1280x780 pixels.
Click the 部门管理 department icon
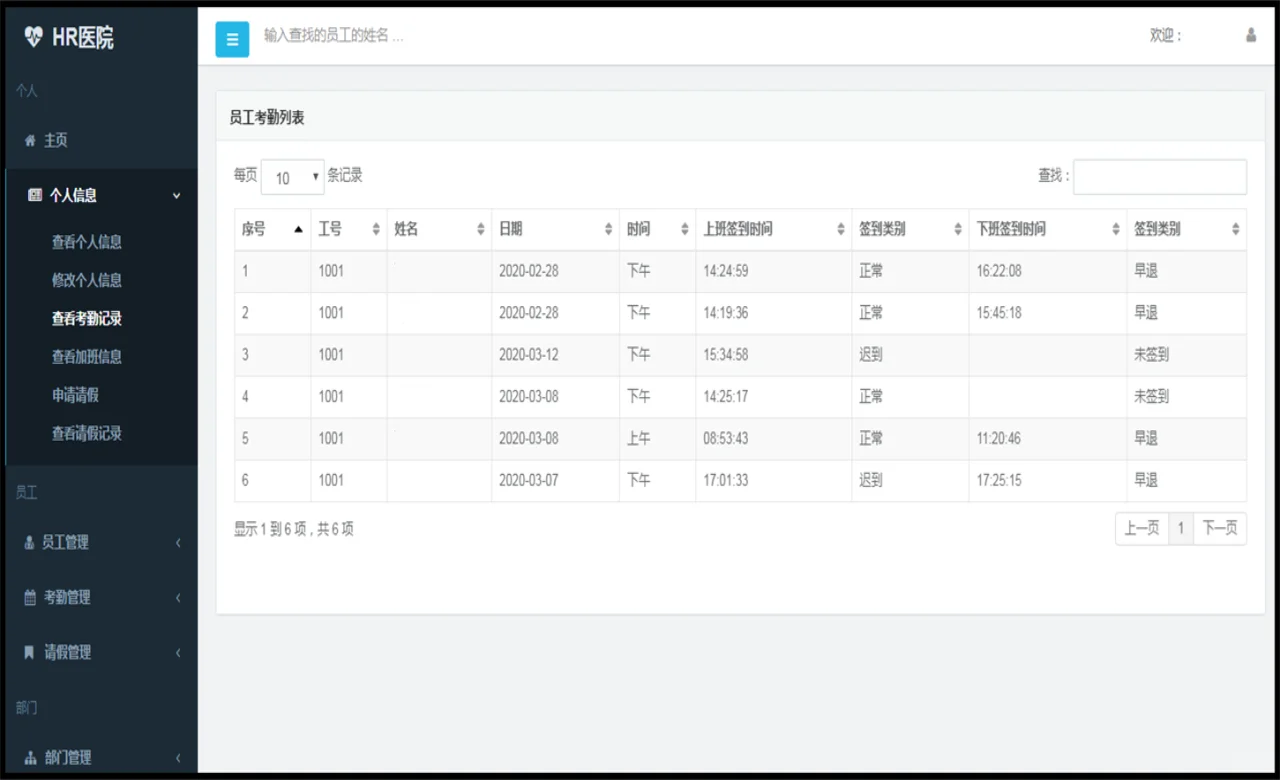pyautogui.click(x=29, y=757)
